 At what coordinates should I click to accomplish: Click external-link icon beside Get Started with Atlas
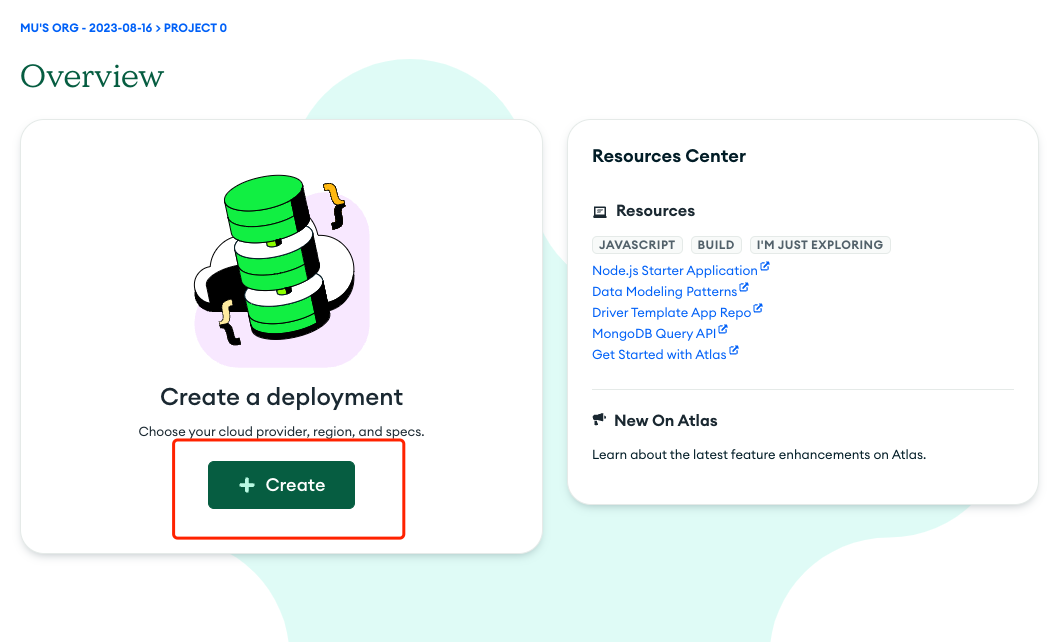[734, 352]
